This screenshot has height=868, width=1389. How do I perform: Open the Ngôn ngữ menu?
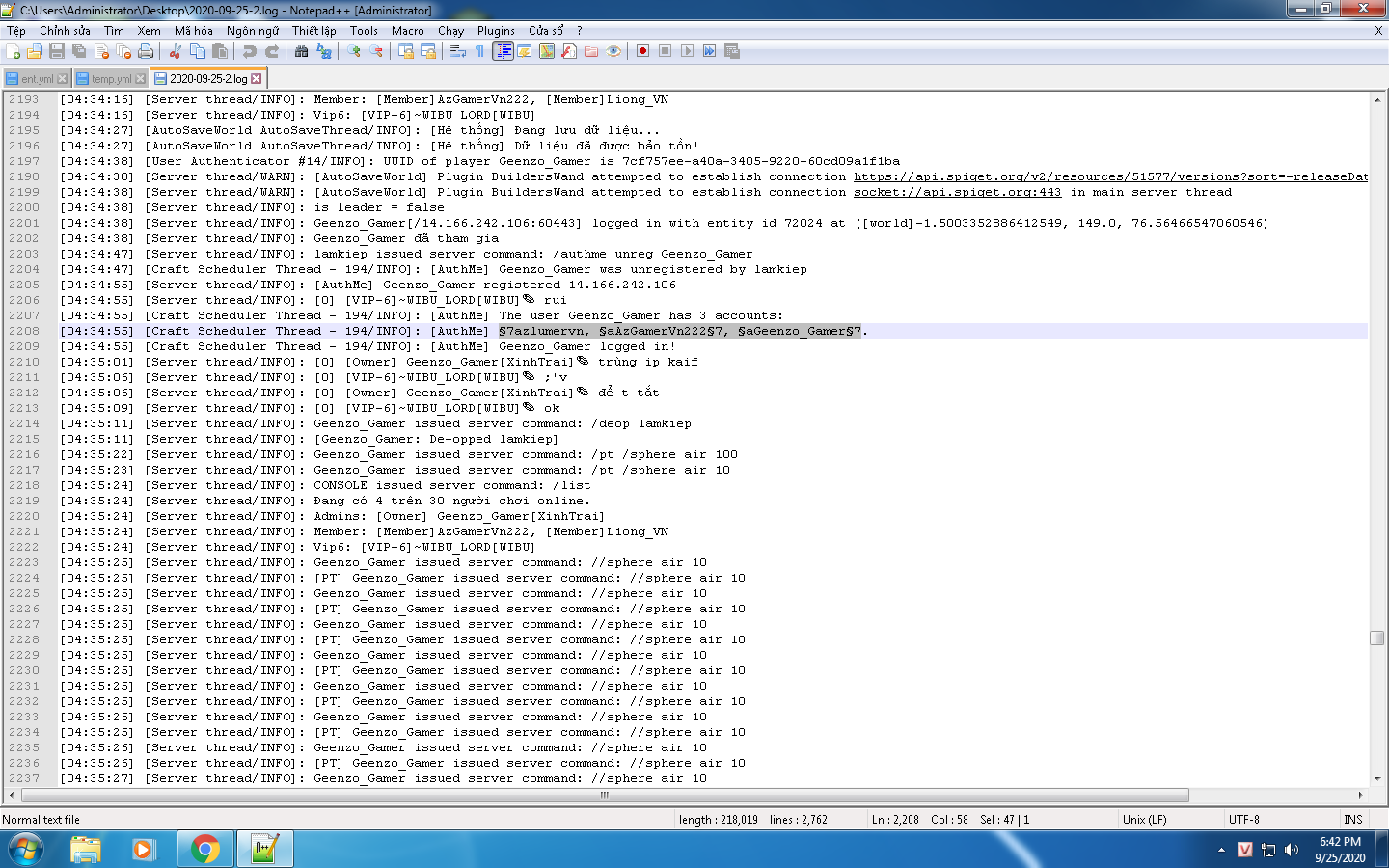point(253,31)
